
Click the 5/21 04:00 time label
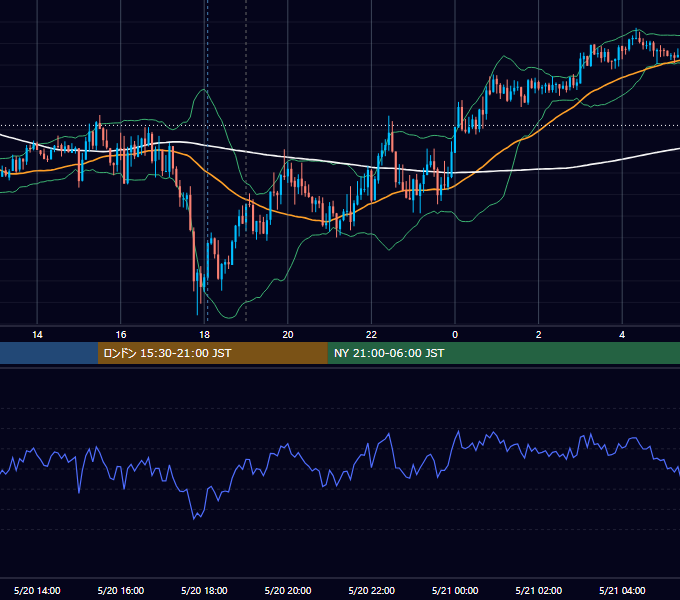(x=622, y=590)
